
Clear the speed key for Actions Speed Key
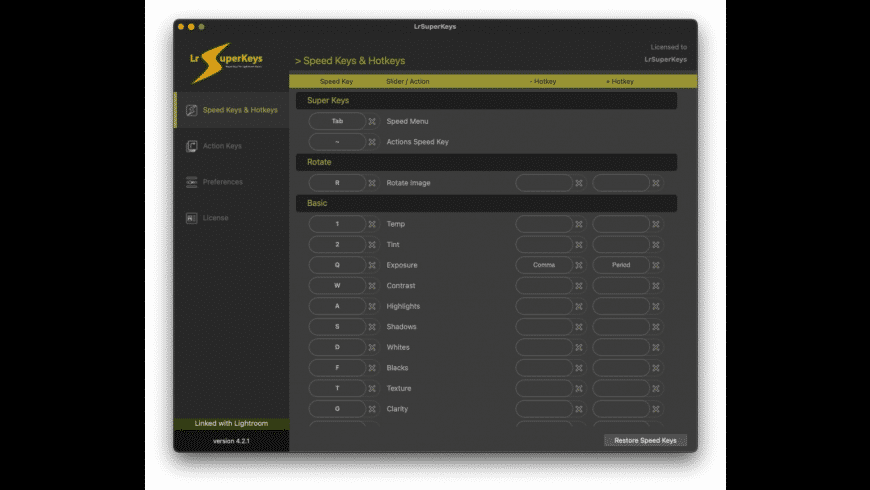tap(372, 142)
